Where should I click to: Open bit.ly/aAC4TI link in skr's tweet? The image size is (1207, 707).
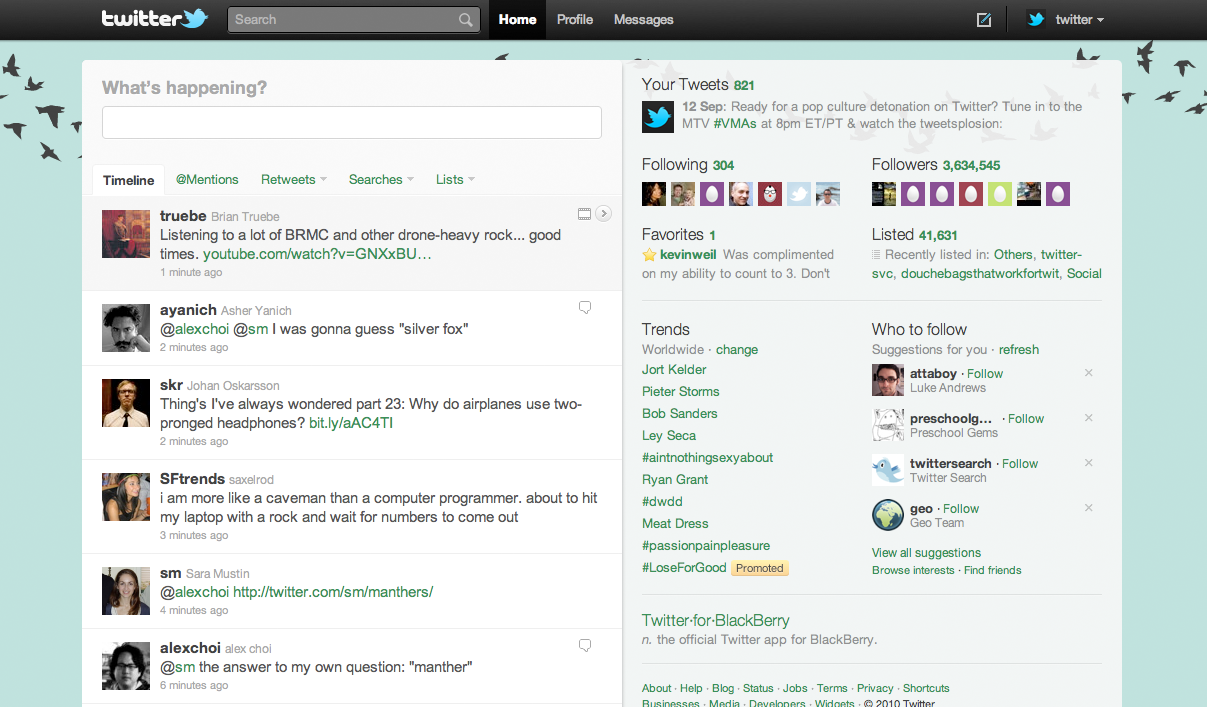point(351,423)
